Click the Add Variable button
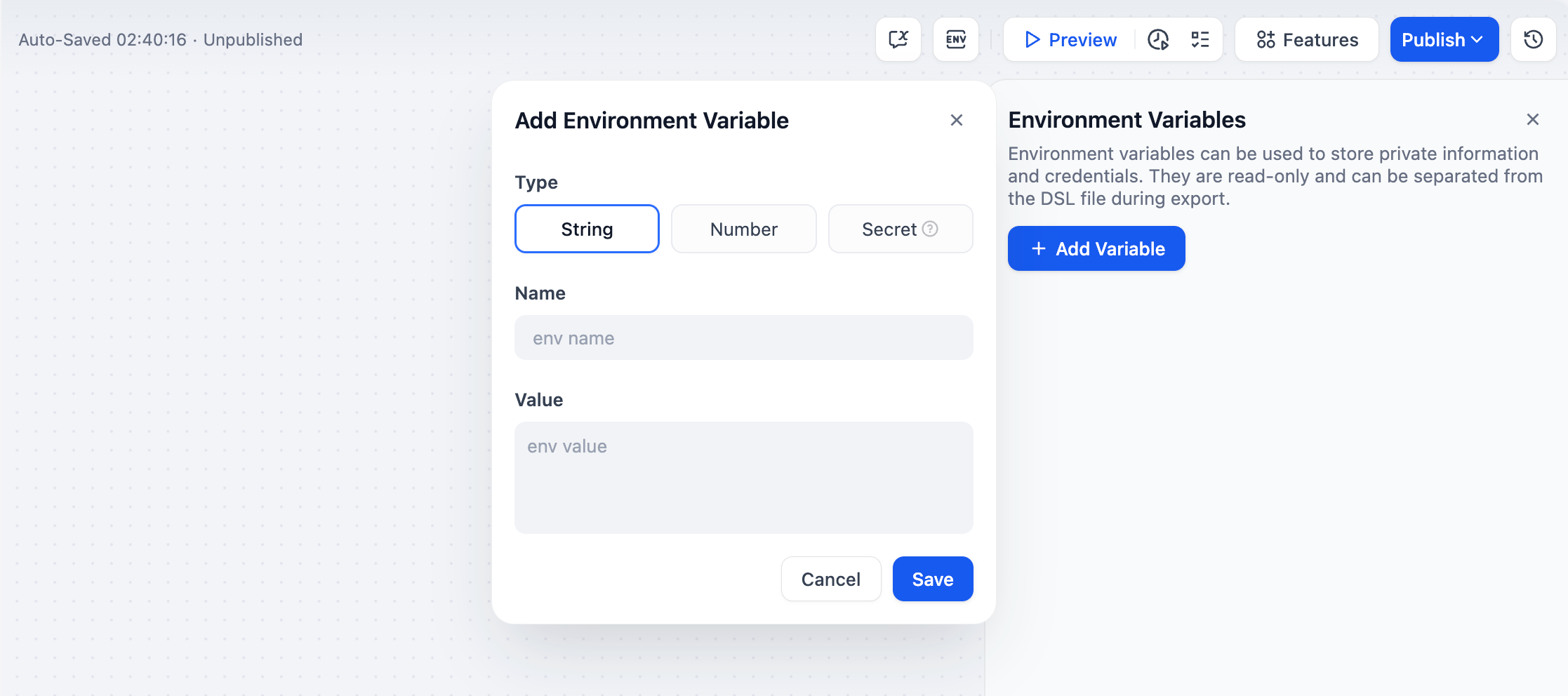 1096,248
